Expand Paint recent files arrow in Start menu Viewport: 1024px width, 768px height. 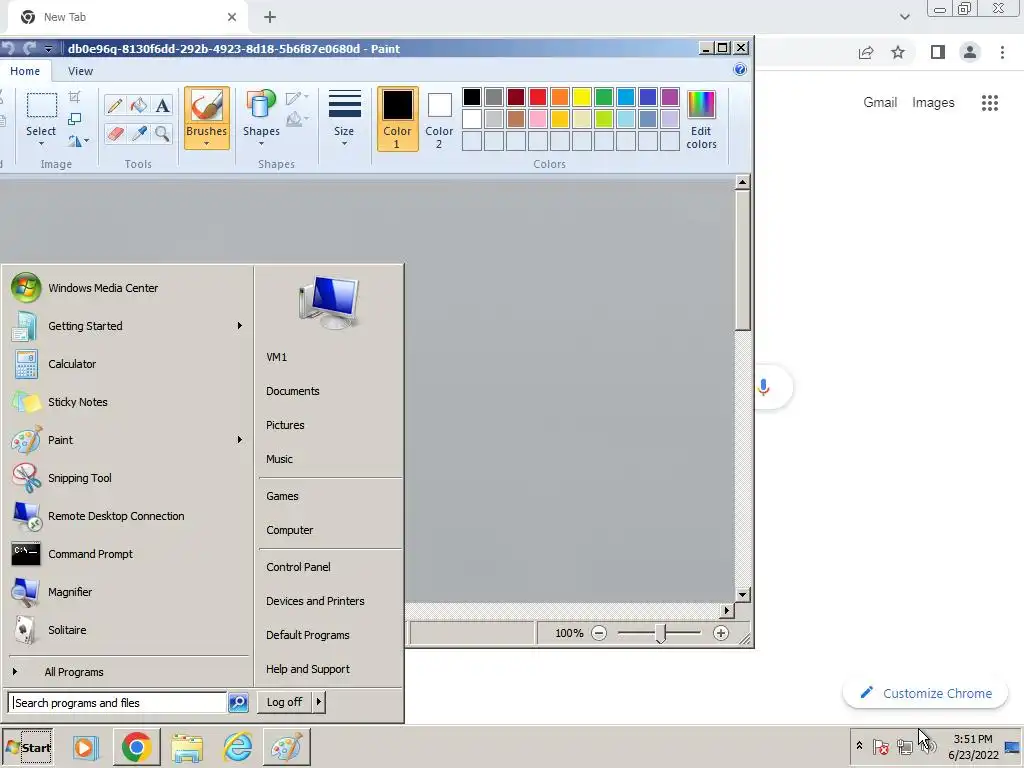point(240,440)
